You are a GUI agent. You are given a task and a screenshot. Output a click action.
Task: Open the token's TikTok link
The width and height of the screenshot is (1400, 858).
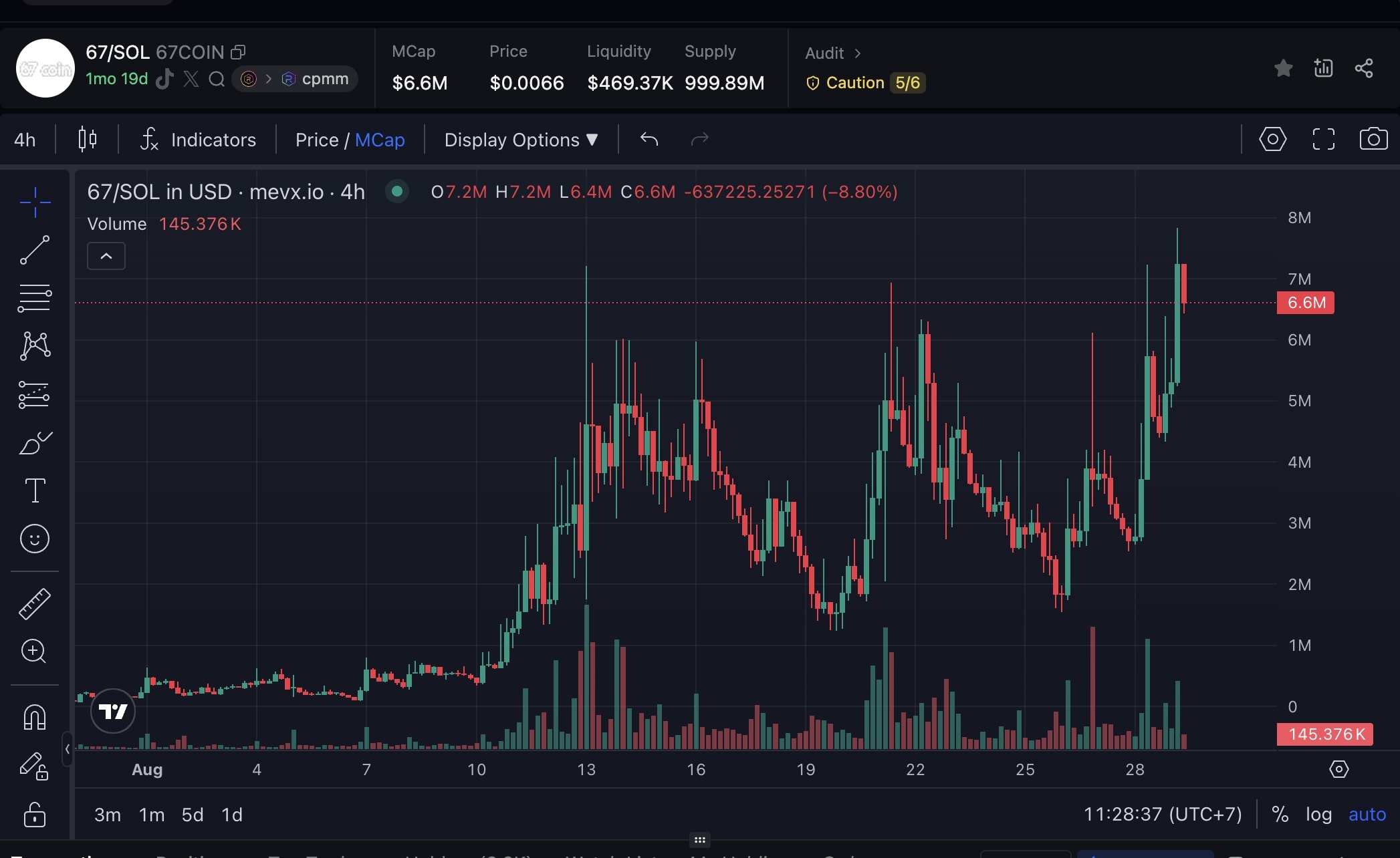pyautogui.click(x=164, y=79)
